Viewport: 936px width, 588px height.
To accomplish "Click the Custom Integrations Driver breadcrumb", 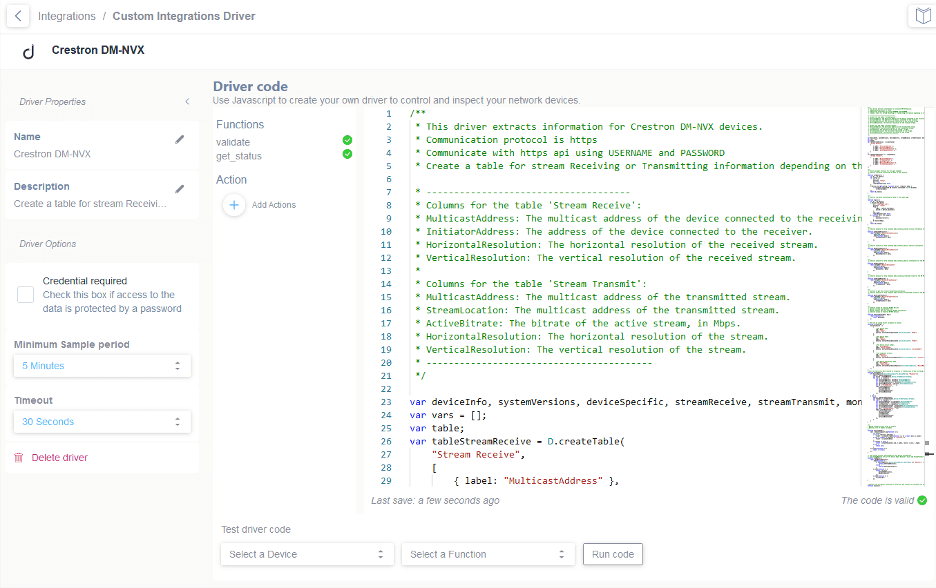I will pos(184,16).
